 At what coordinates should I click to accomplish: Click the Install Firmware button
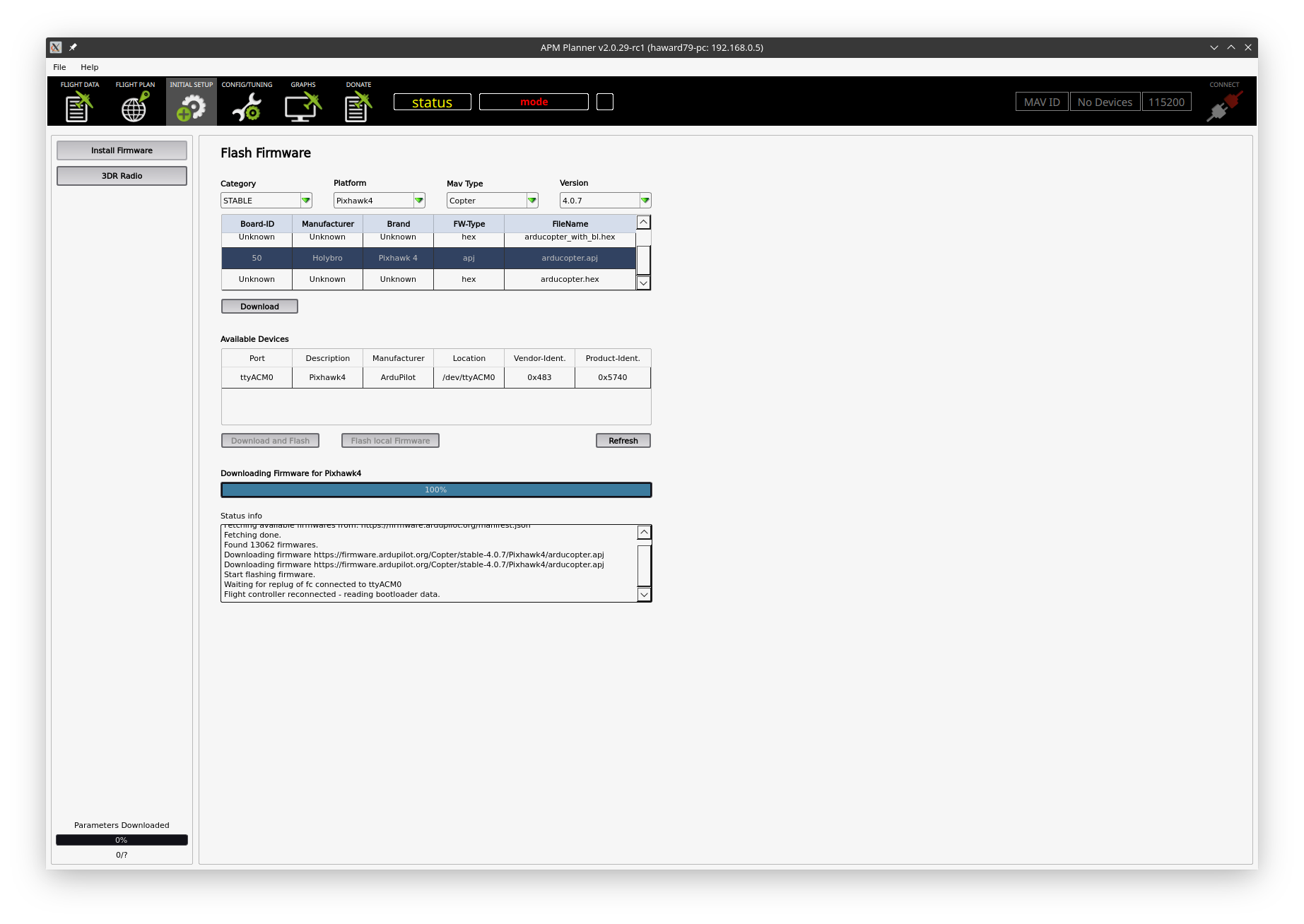[122, 150]
